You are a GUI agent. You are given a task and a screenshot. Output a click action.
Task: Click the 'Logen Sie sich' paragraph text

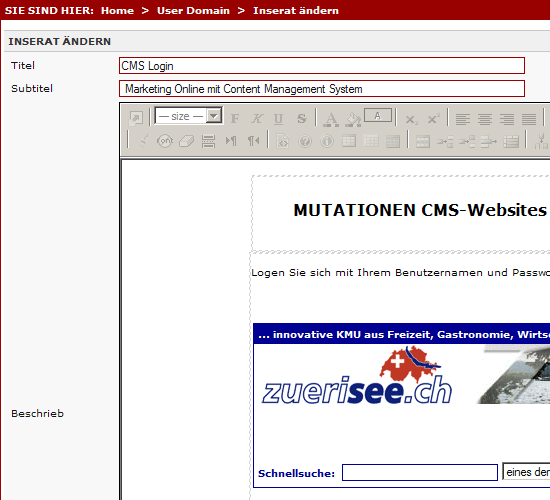[x=400, y=273]
